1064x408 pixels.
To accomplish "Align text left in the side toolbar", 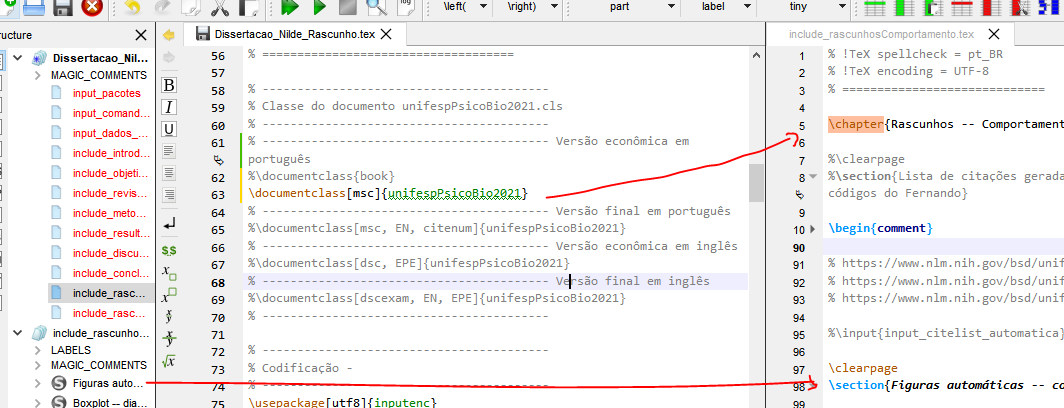I will click(x=169, y=151).
